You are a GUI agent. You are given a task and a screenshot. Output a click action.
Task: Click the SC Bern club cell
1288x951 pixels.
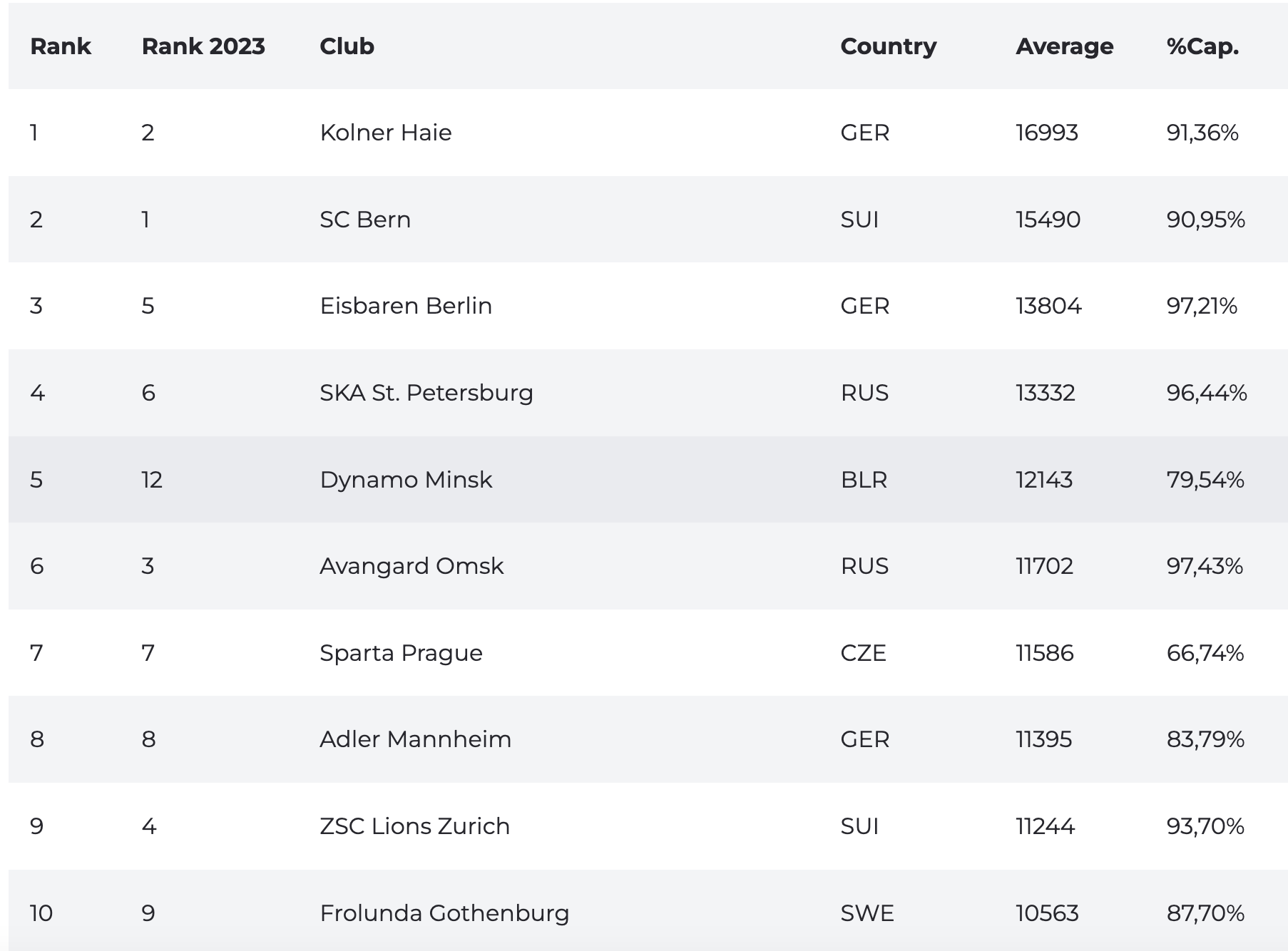(365, 220)
